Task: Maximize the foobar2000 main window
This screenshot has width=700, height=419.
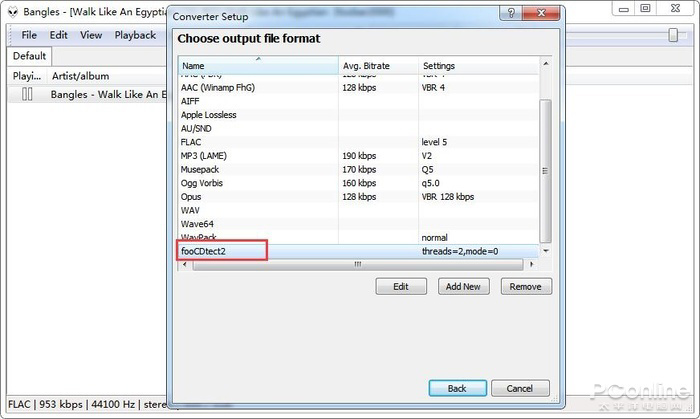Action: click(x=646, y=8)
